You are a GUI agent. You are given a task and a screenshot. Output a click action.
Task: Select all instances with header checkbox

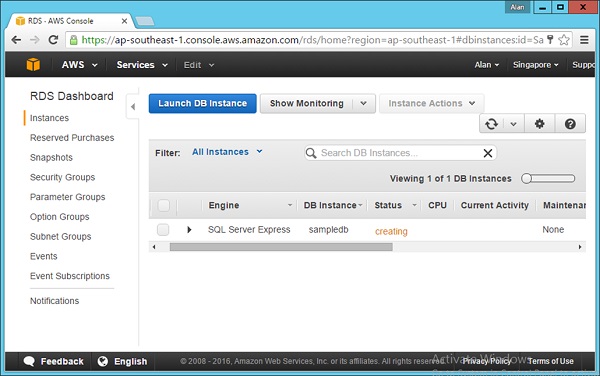pos(163,205)
